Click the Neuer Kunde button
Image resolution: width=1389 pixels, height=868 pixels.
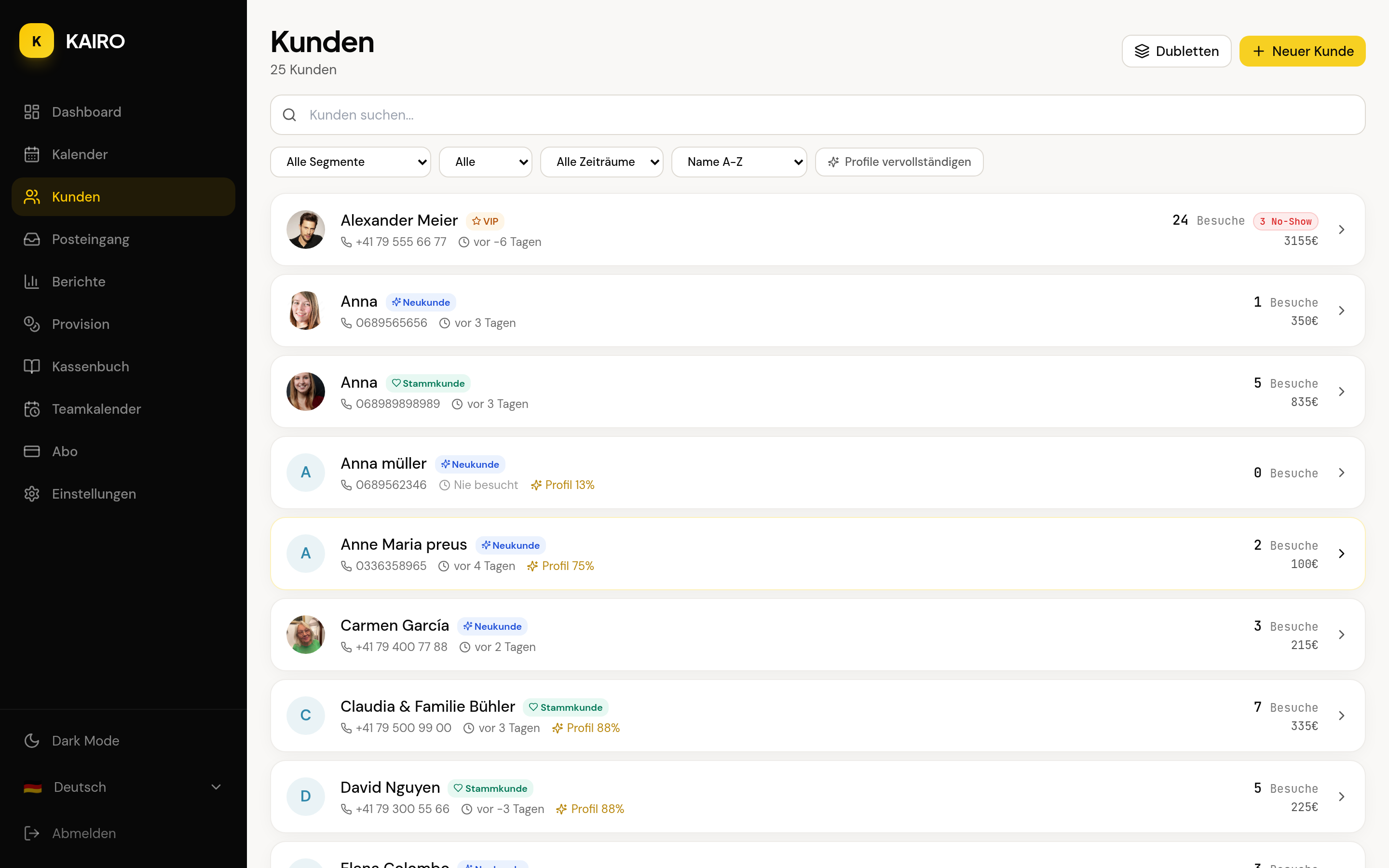(1302, 51)
